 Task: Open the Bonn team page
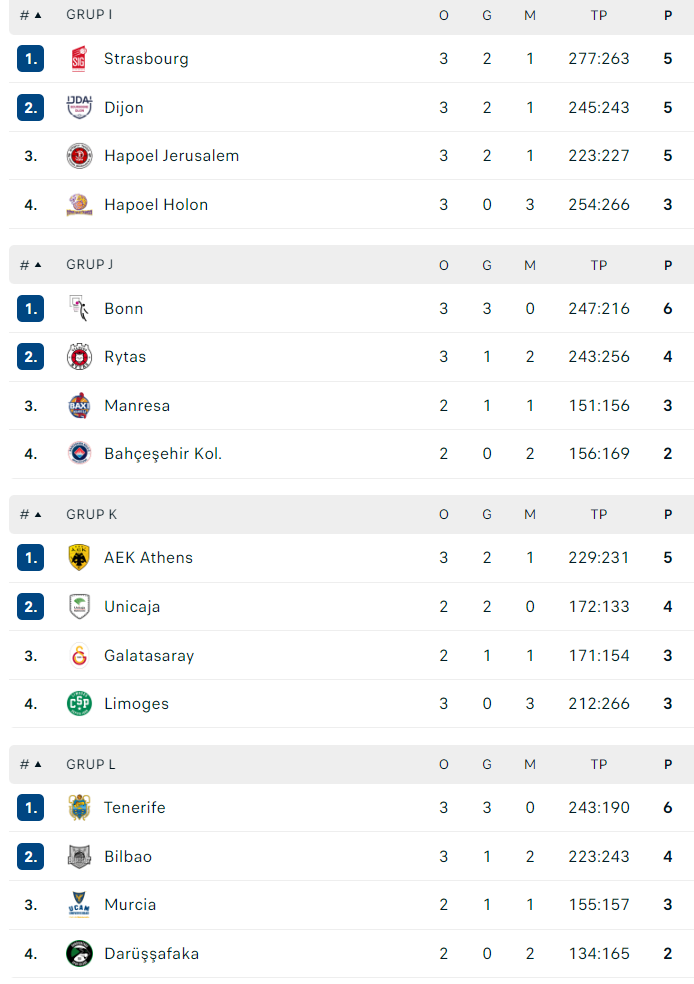pos(124,309)
